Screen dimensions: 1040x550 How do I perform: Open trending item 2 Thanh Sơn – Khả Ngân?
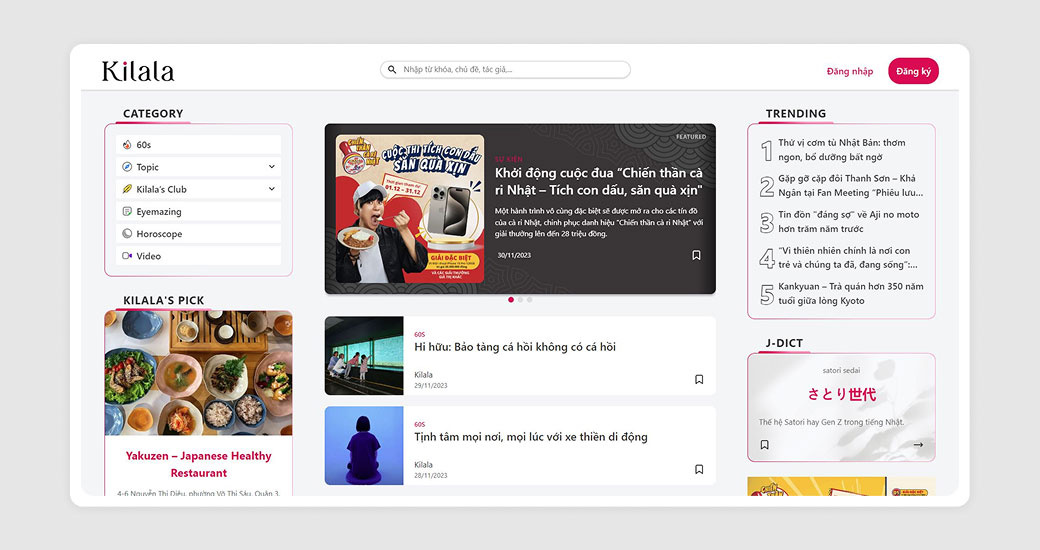click(842, 186)
